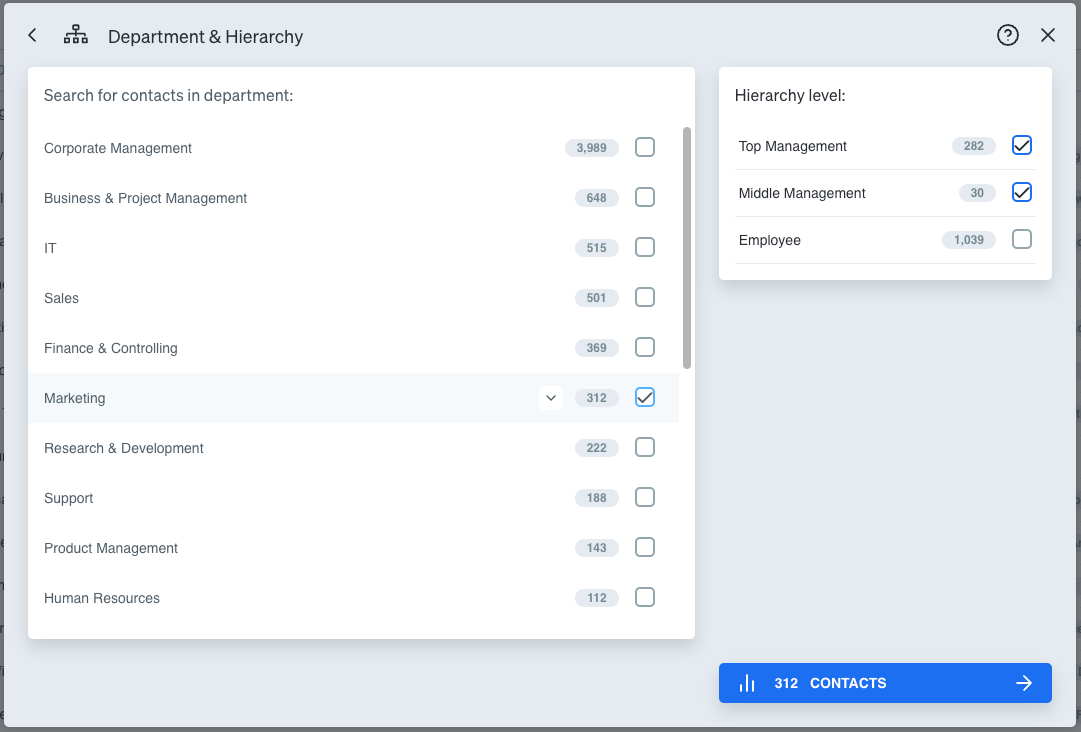This screenshot has height=732, width=1081.
Task: Uncheck the Marketing department checkbox
Action: pos(645,398)
